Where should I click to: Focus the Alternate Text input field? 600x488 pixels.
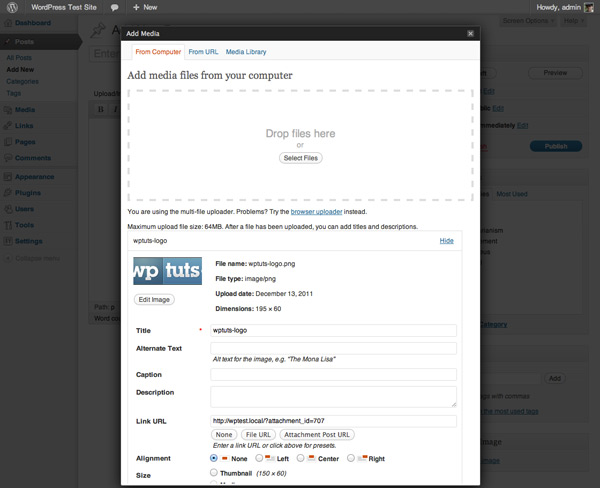coord(333,348)
